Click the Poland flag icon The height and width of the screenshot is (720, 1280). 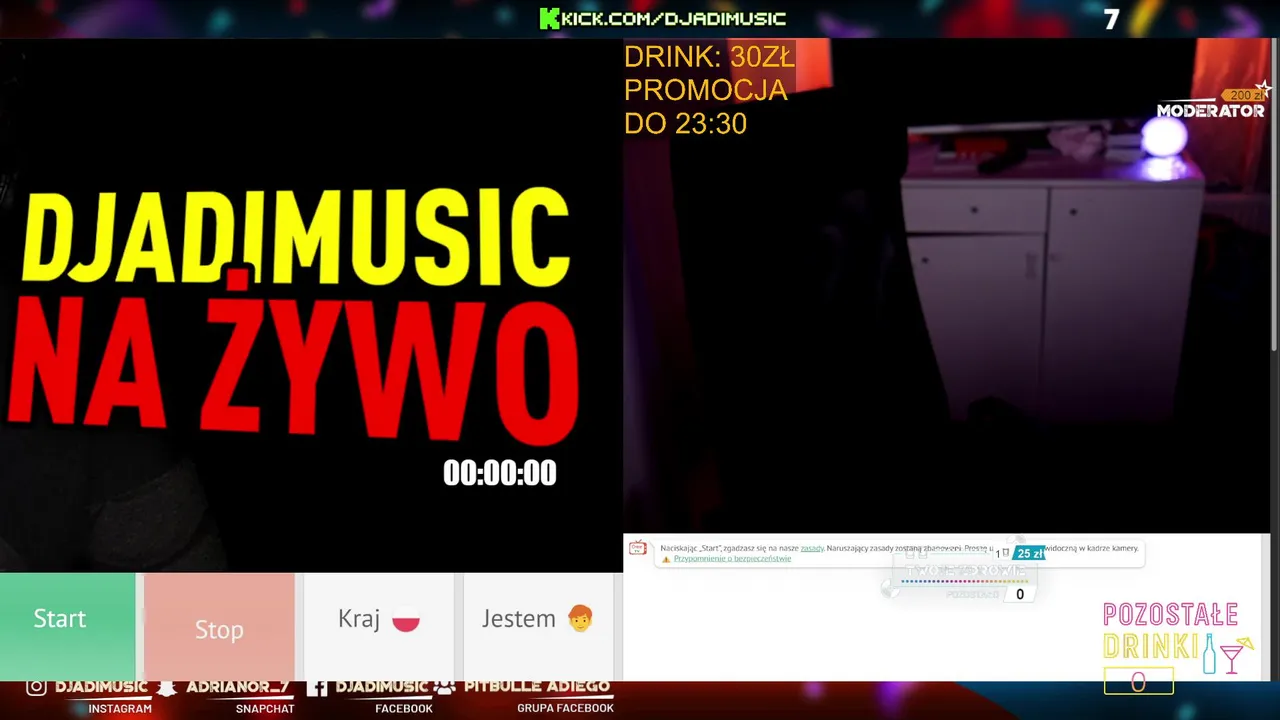pyautogui.click(x=406, y=620)
